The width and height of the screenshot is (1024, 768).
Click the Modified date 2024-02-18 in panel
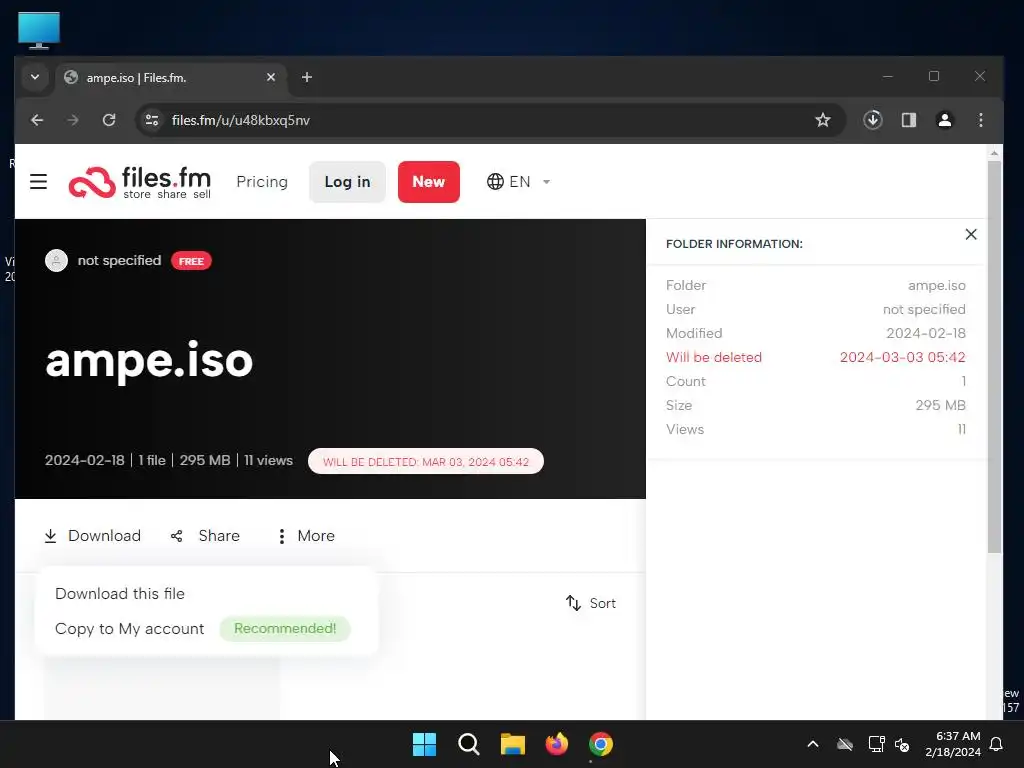pos(925,333)
